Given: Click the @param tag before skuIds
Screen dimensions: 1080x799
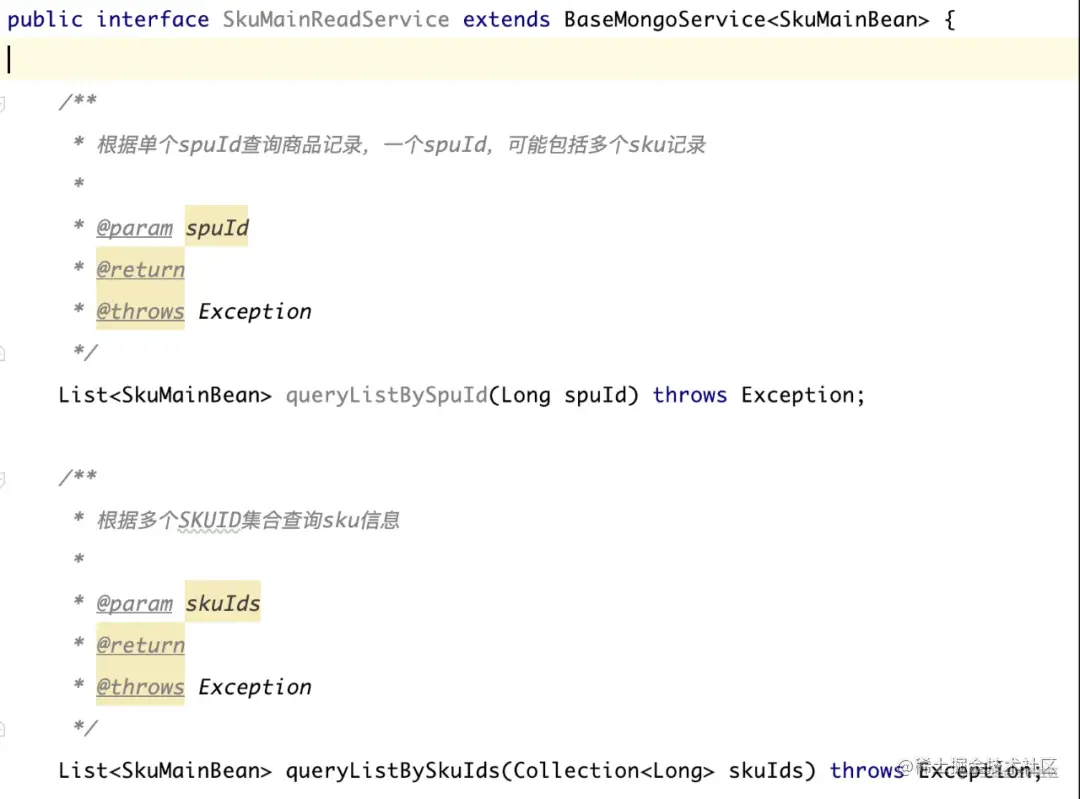Looking at the screenshot, I should (x=134, y=603).
